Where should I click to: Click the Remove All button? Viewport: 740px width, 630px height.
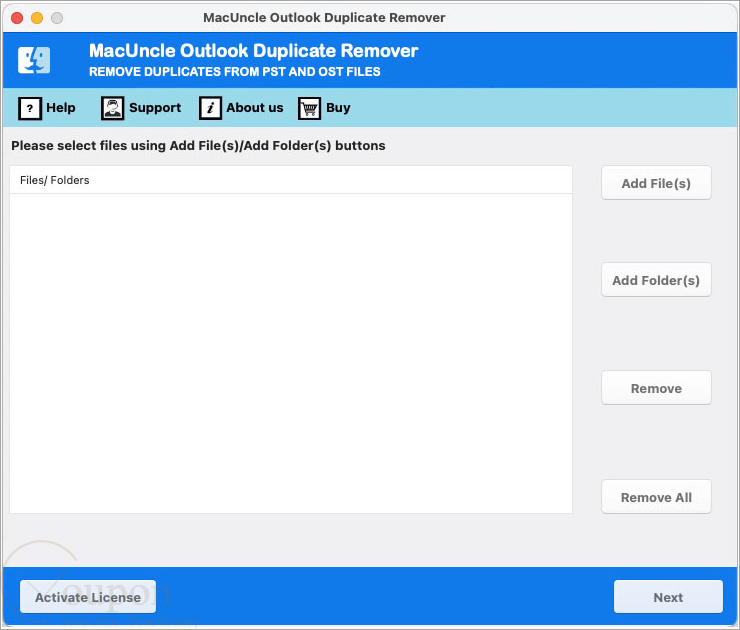[x=656, y=497]
